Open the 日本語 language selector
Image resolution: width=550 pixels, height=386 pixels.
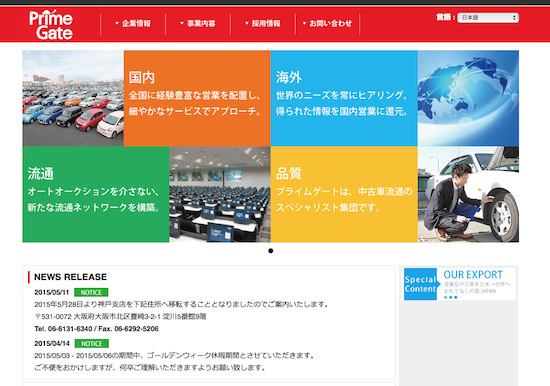point(488,18)
